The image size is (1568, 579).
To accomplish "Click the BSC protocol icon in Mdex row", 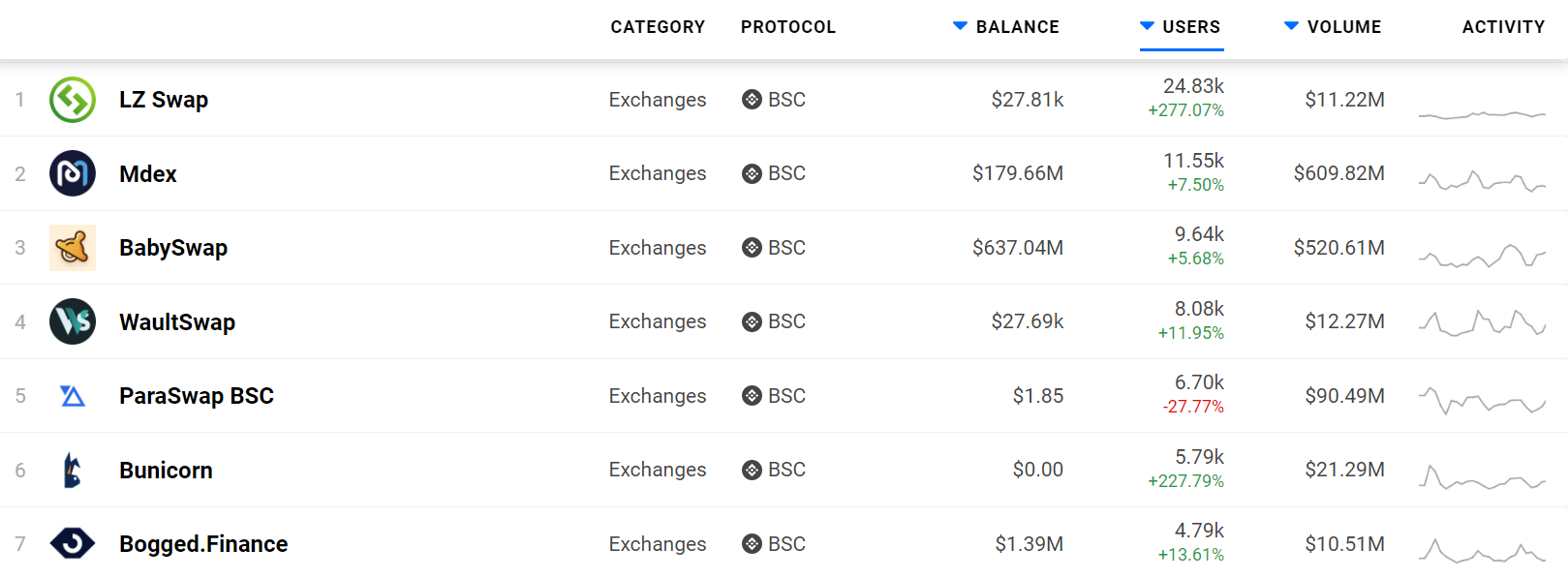I will pos(752,173).
